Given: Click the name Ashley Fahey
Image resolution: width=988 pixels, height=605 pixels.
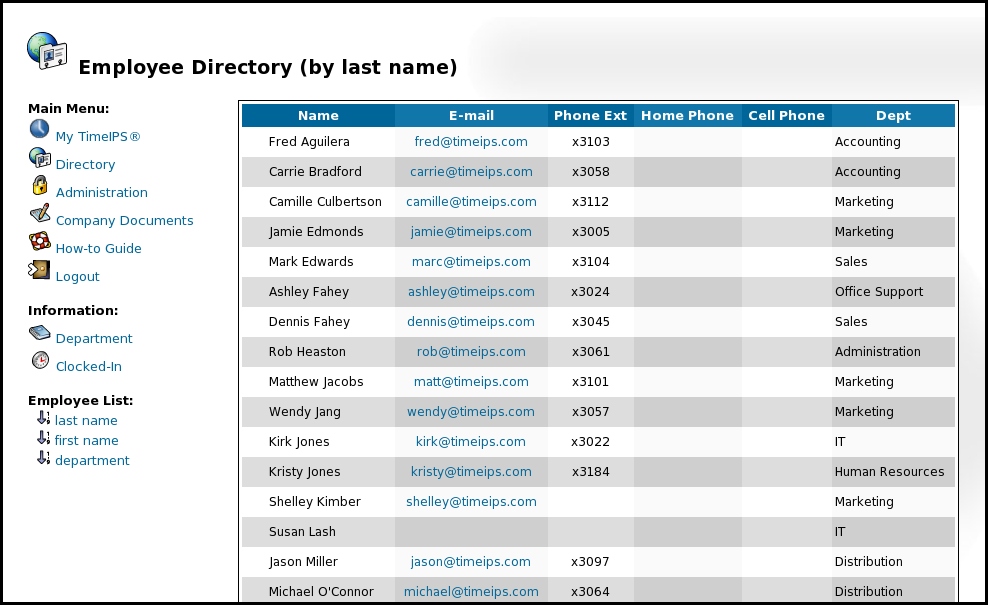Looking at the screenshot, I should click(x=309, y=292).
